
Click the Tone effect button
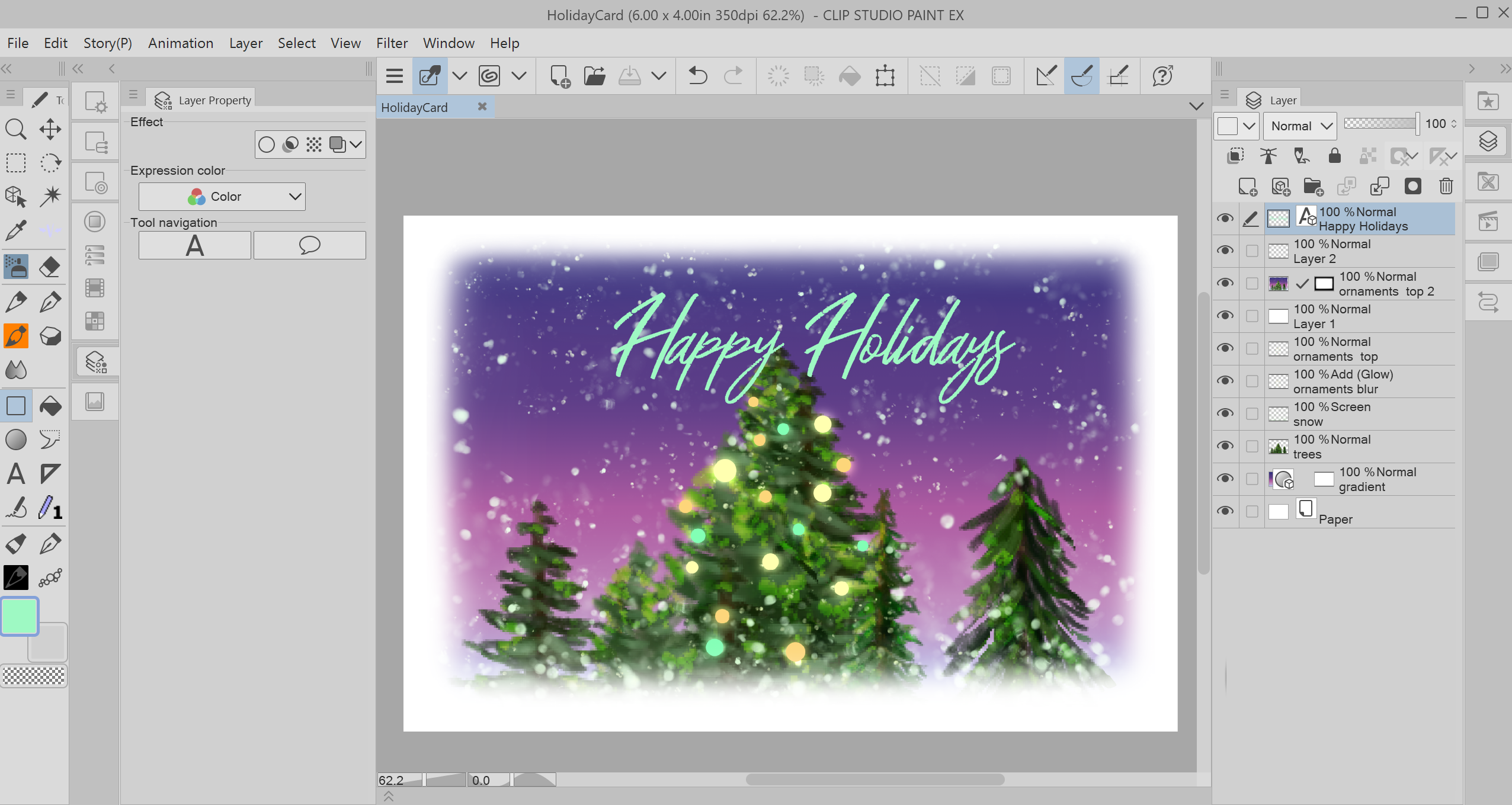314,145
